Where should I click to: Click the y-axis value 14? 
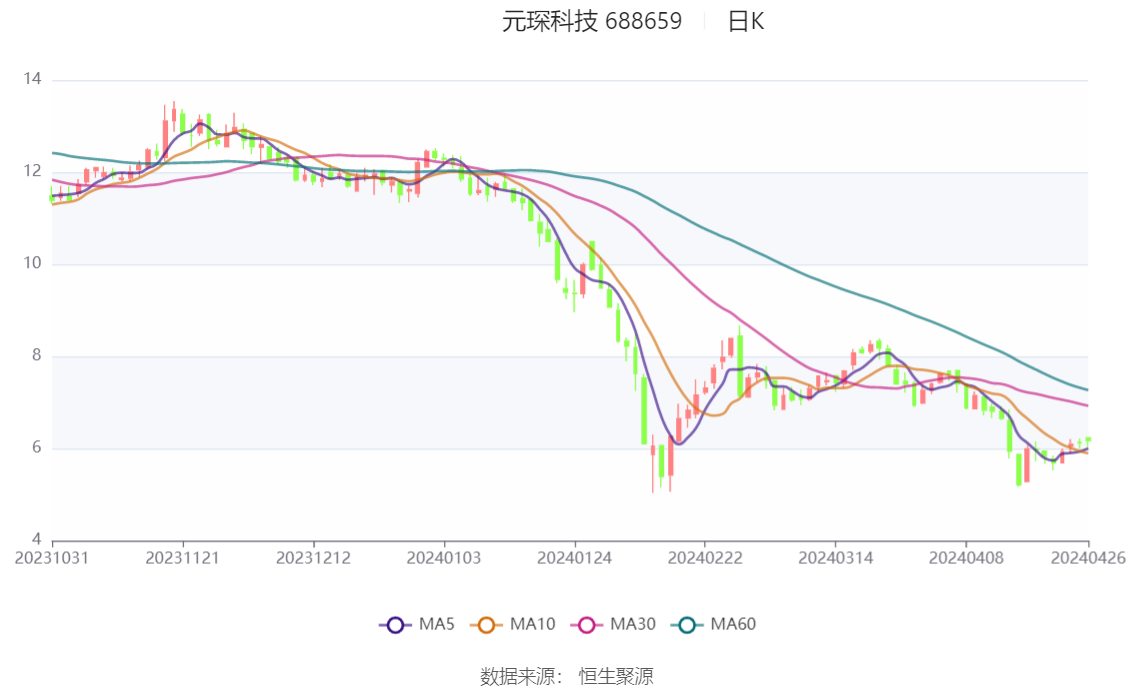point(33,79)
